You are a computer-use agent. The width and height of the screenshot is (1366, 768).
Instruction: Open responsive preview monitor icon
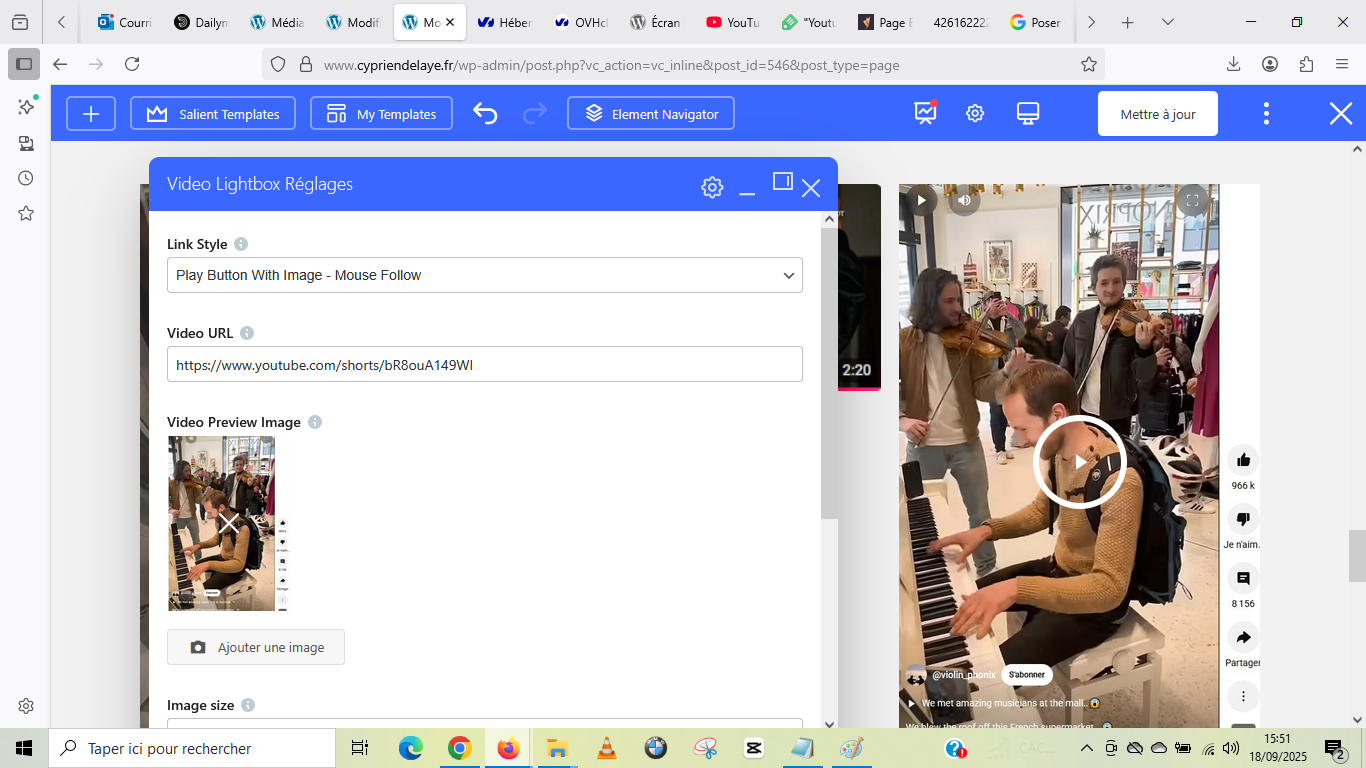1028,114
